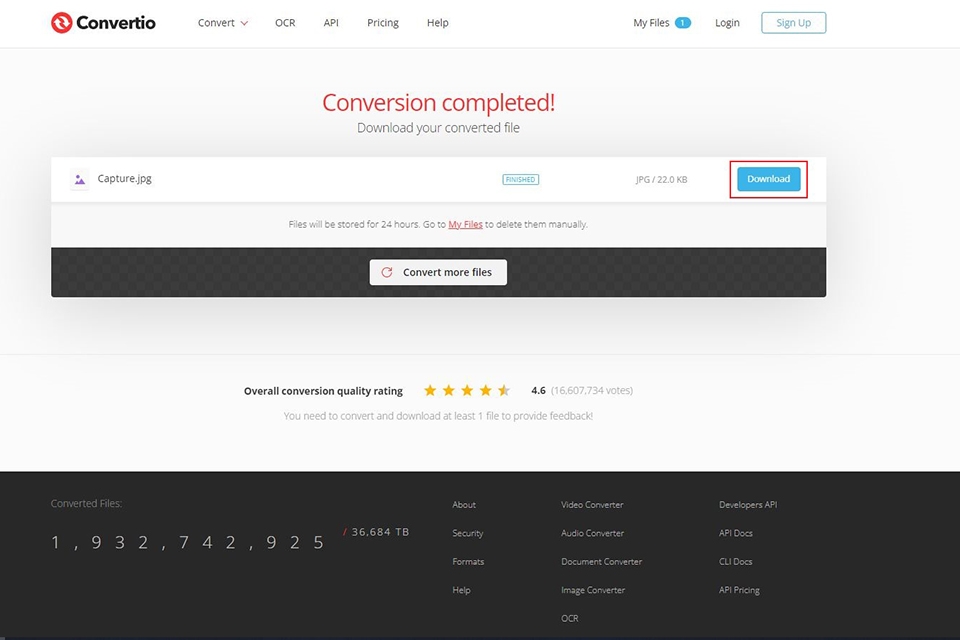Viewport: 960px width, 640px height.
Task: Click the Capture.jpg image file icon
Action: [80, 179]
